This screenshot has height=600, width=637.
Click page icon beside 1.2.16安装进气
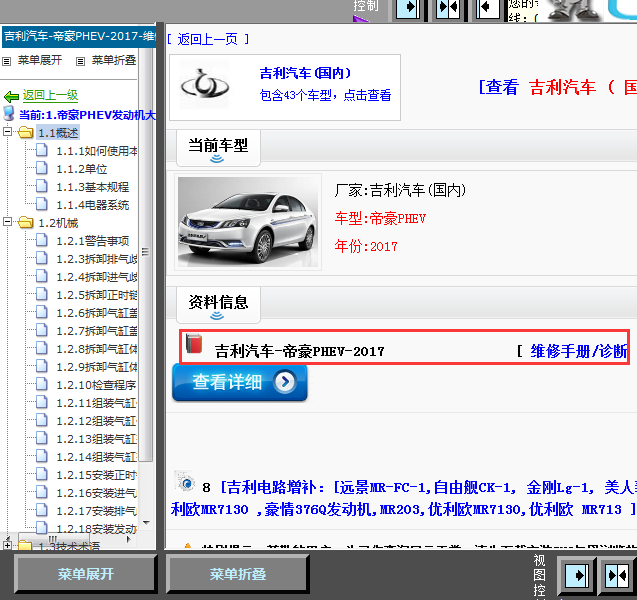click(x=41, y=492)
